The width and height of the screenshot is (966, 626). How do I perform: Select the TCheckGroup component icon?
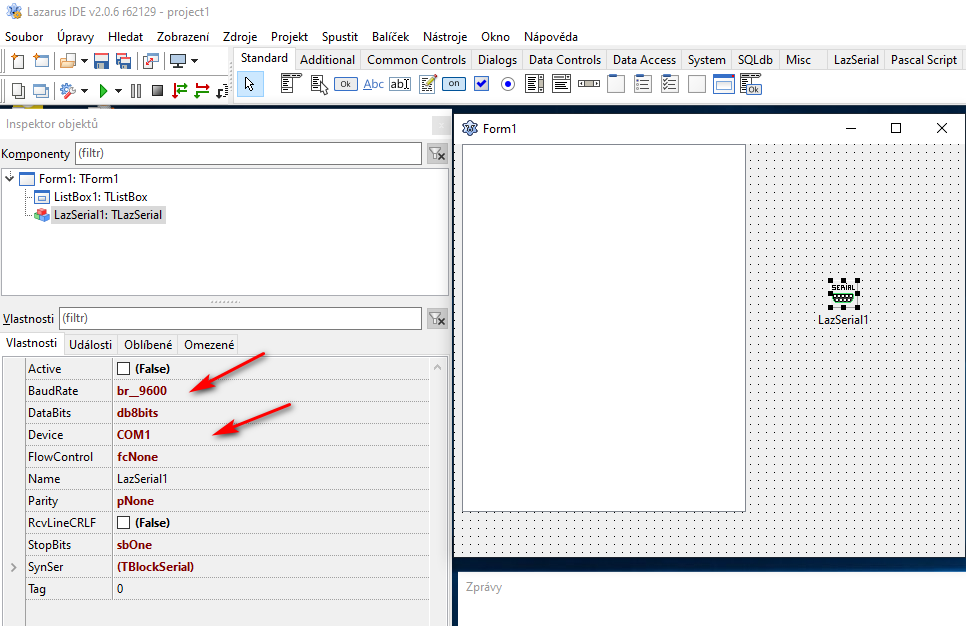670,84
